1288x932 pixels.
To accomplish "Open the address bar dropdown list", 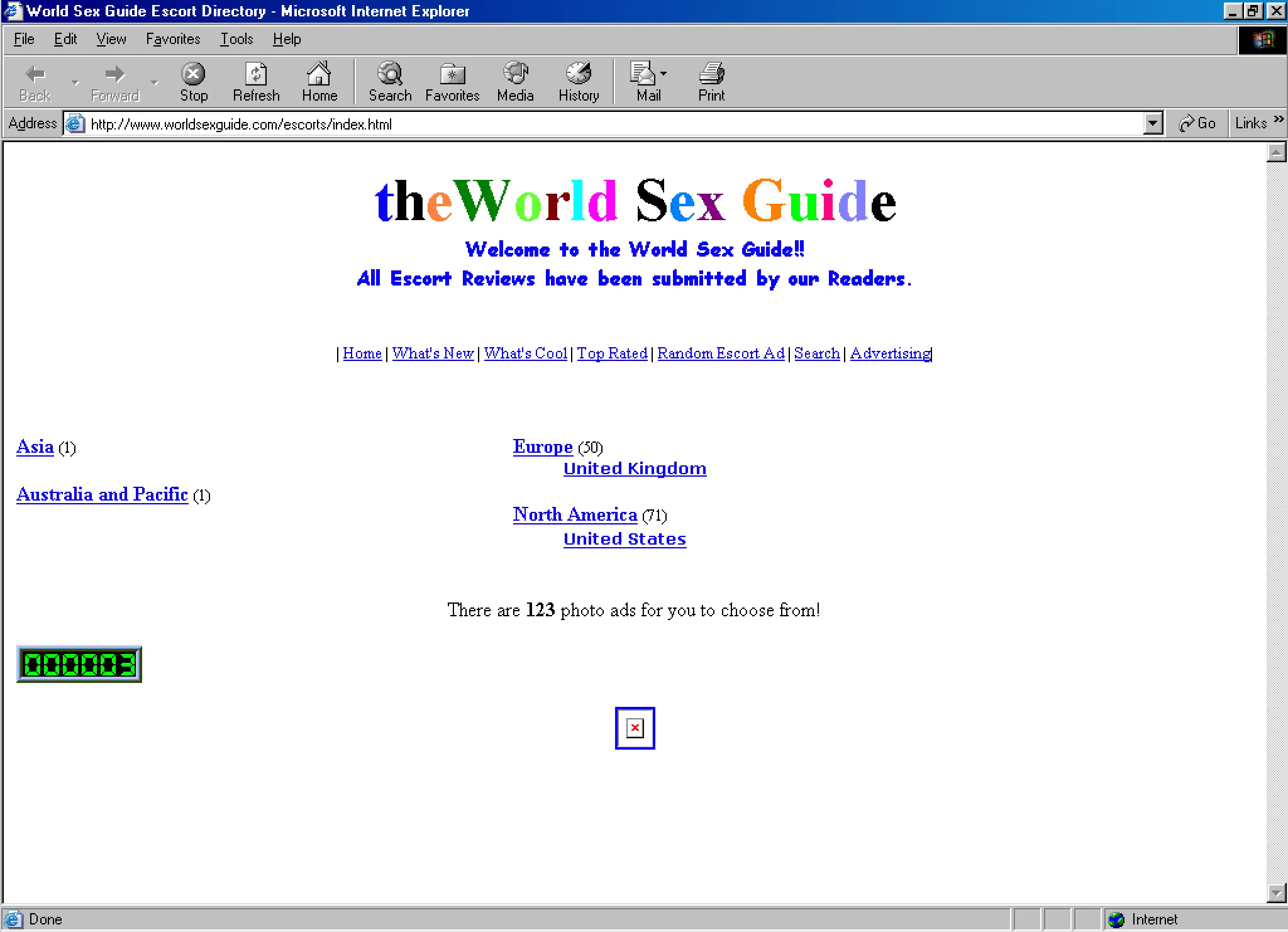I will coord(1153,123).
